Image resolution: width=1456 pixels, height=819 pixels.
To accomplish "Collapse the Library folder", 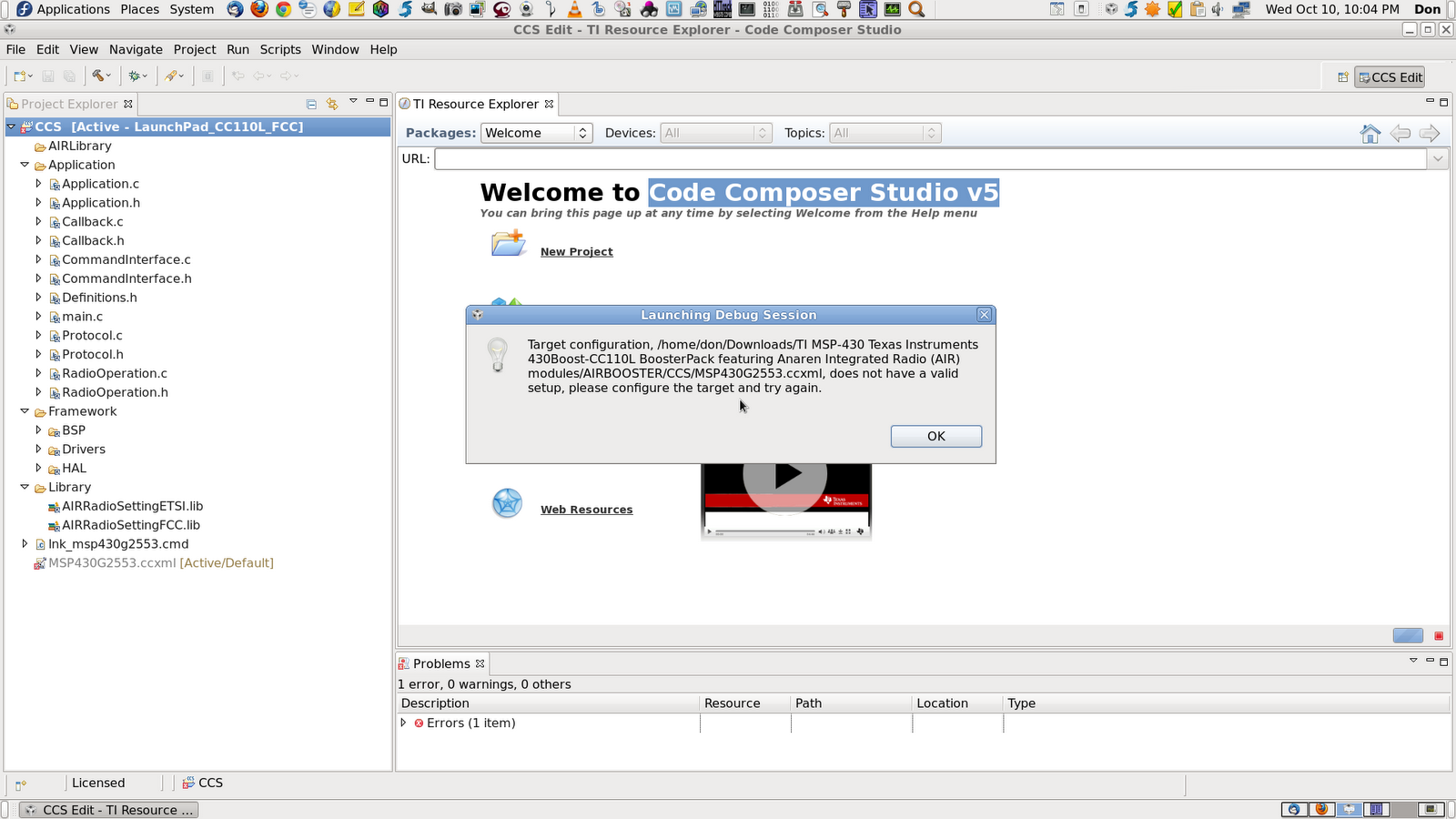I will point(25,487).
